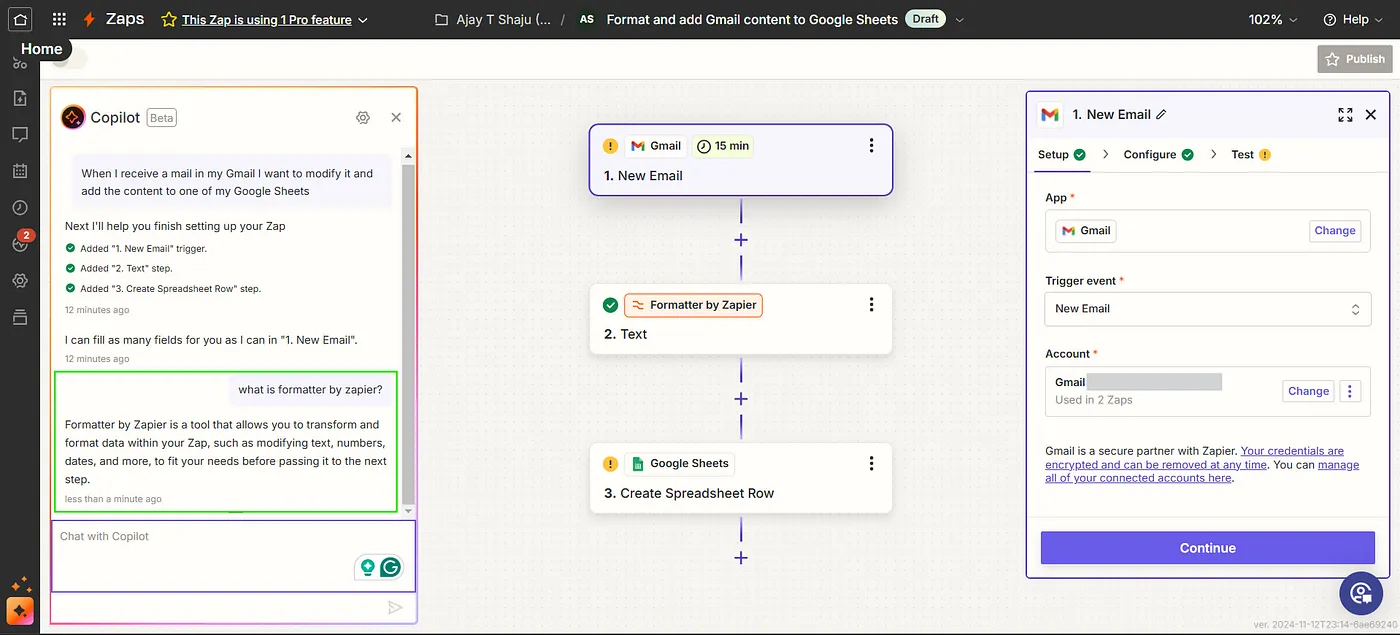Switch to the Test tab
Image resolution: width=1400 pixels, height=635 pixels.
1251,155
